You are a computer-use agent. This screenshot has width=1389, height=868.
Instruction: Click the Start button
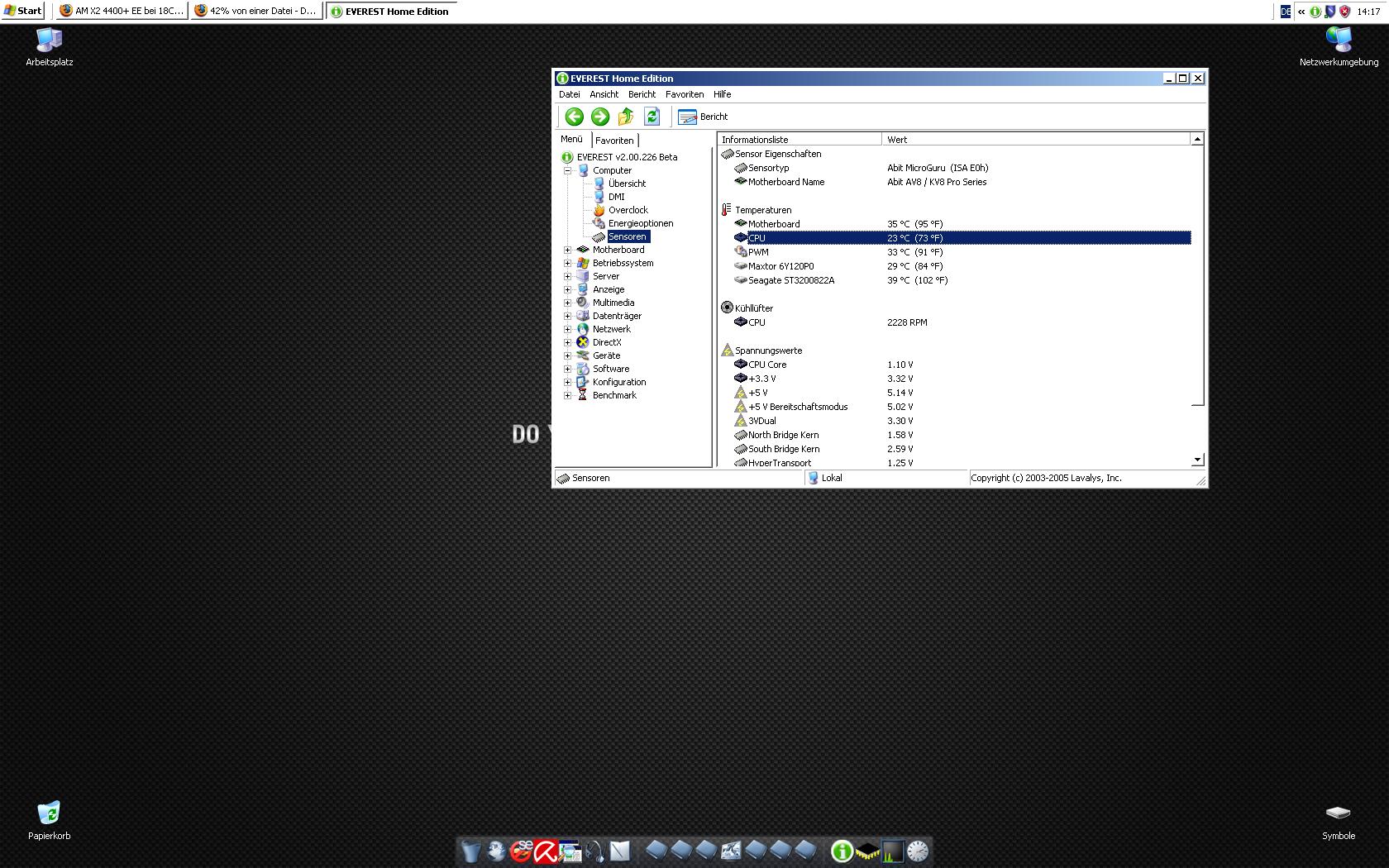point(23,11)
